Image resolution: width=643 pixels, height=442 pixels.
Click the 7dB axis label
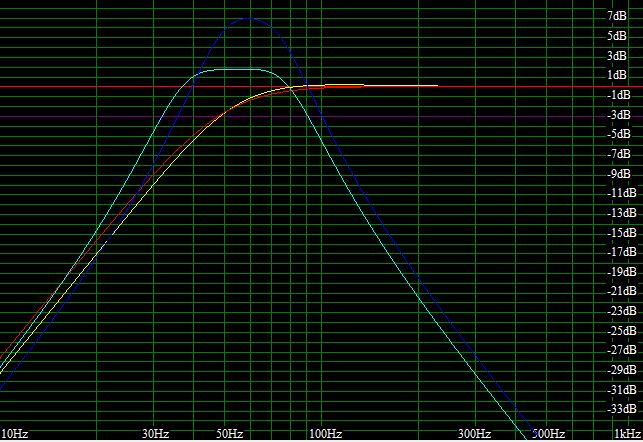point(617,16)
